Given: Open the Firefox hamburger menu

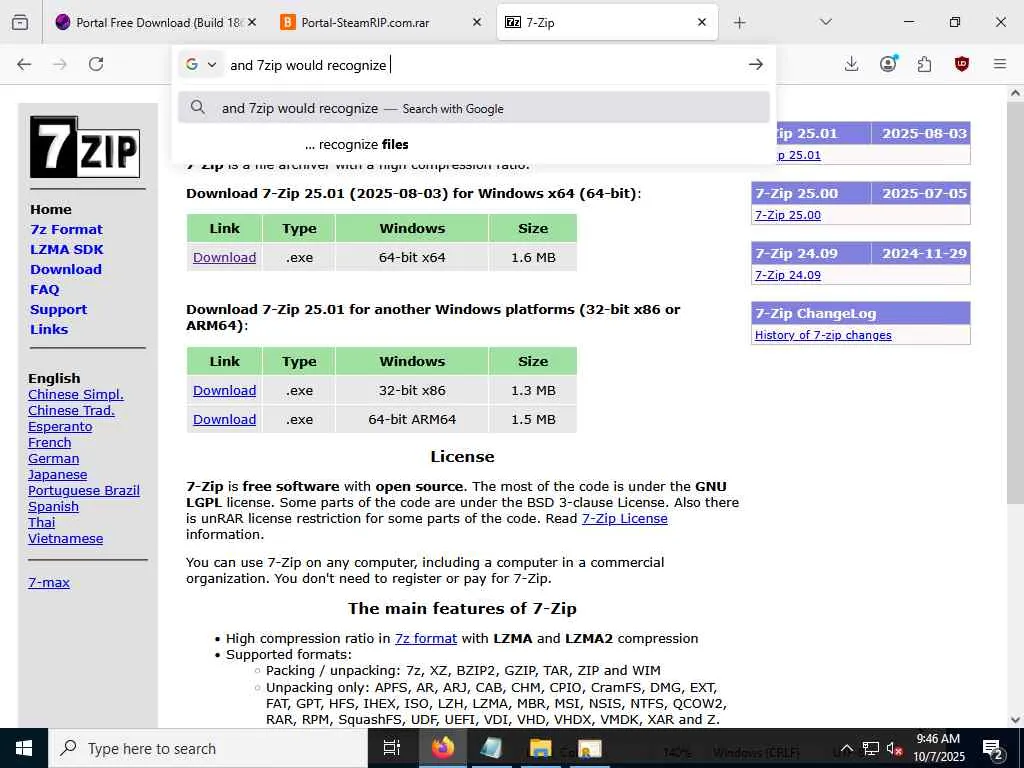Looking at the screenshot, I should point(1000,64).
